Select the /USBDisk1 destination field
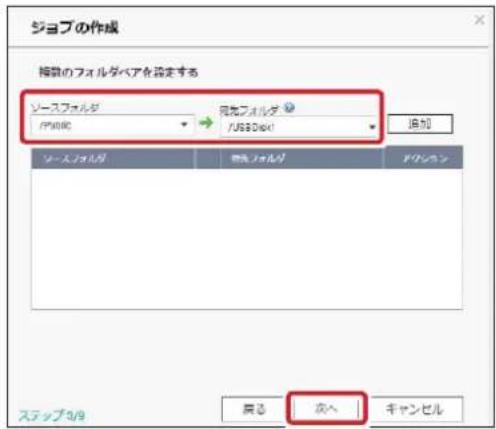 299,127
